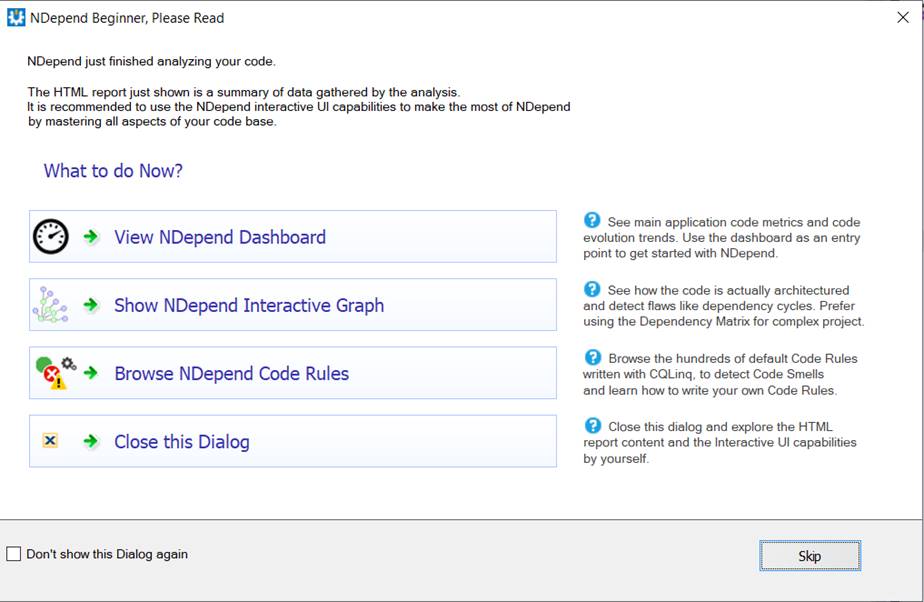The height and width of the screenshot is (602, 924).
Task: Click the Skip button
Action: click(810, 556)
